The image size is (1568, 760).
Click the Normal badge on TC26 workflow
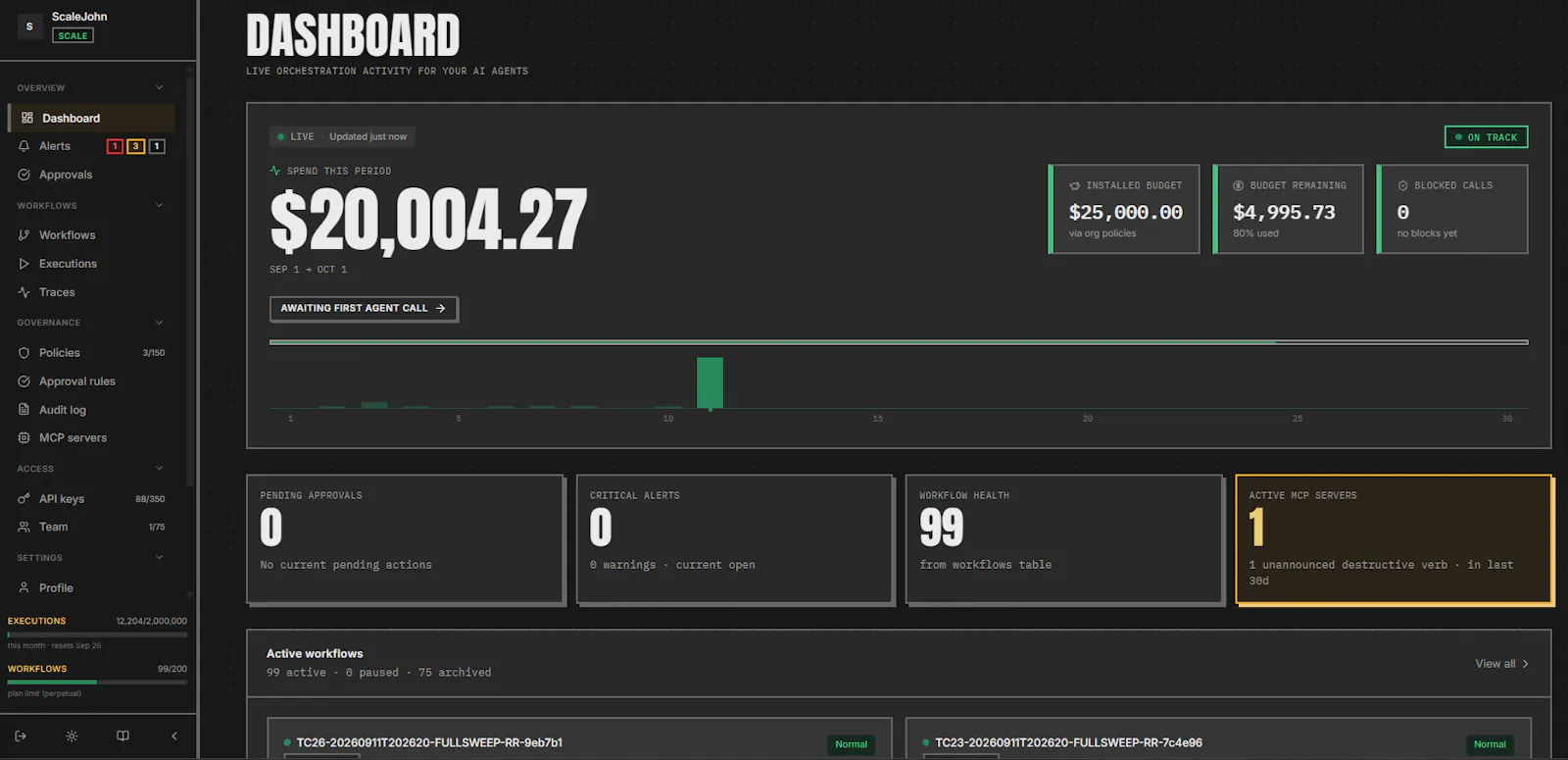(x=851, y=744)
